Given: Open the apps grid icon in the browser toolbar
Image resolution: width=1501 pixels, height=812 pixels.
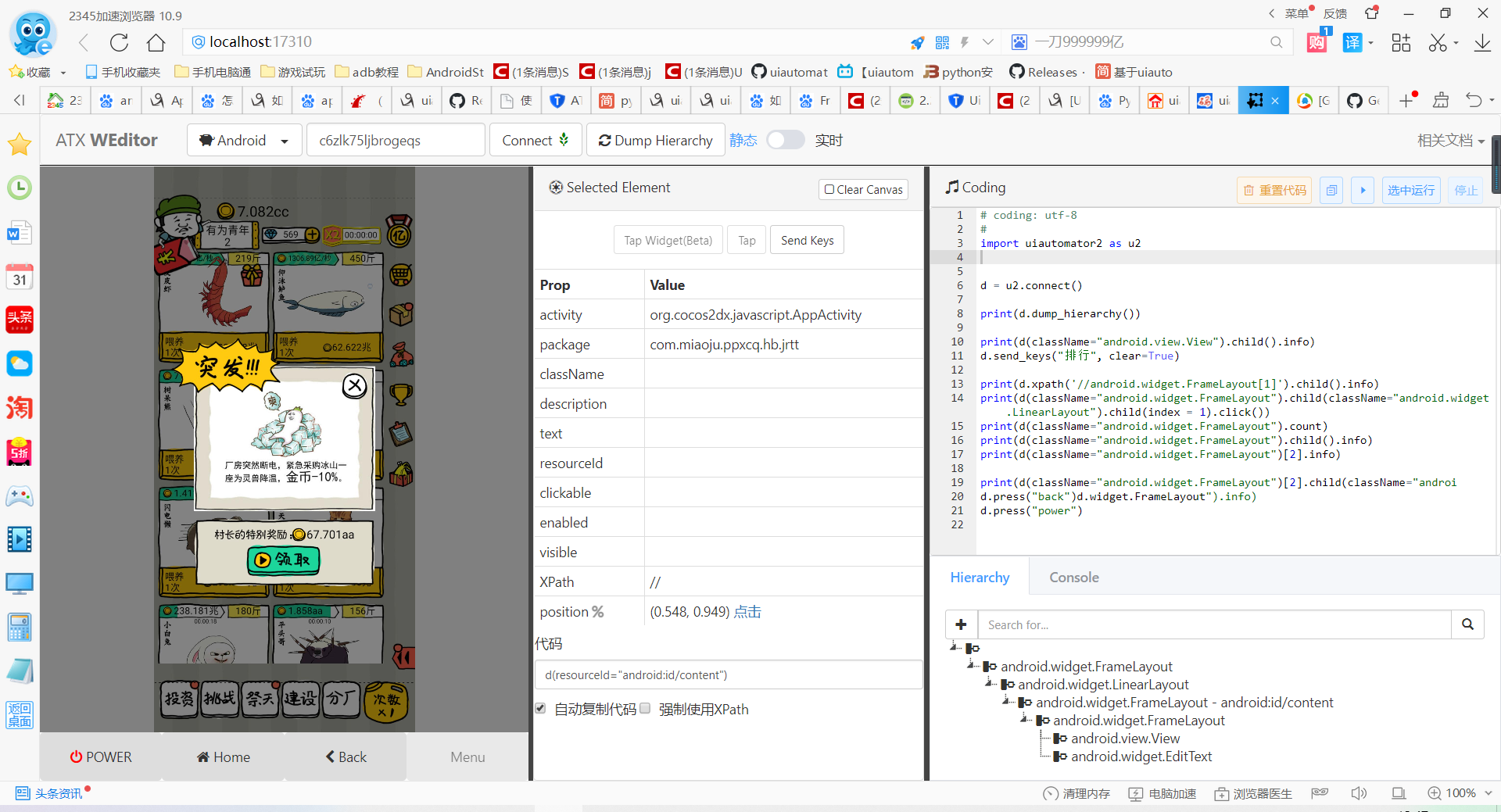Looking at the screenshot, I should click(x=1401, y=42).
